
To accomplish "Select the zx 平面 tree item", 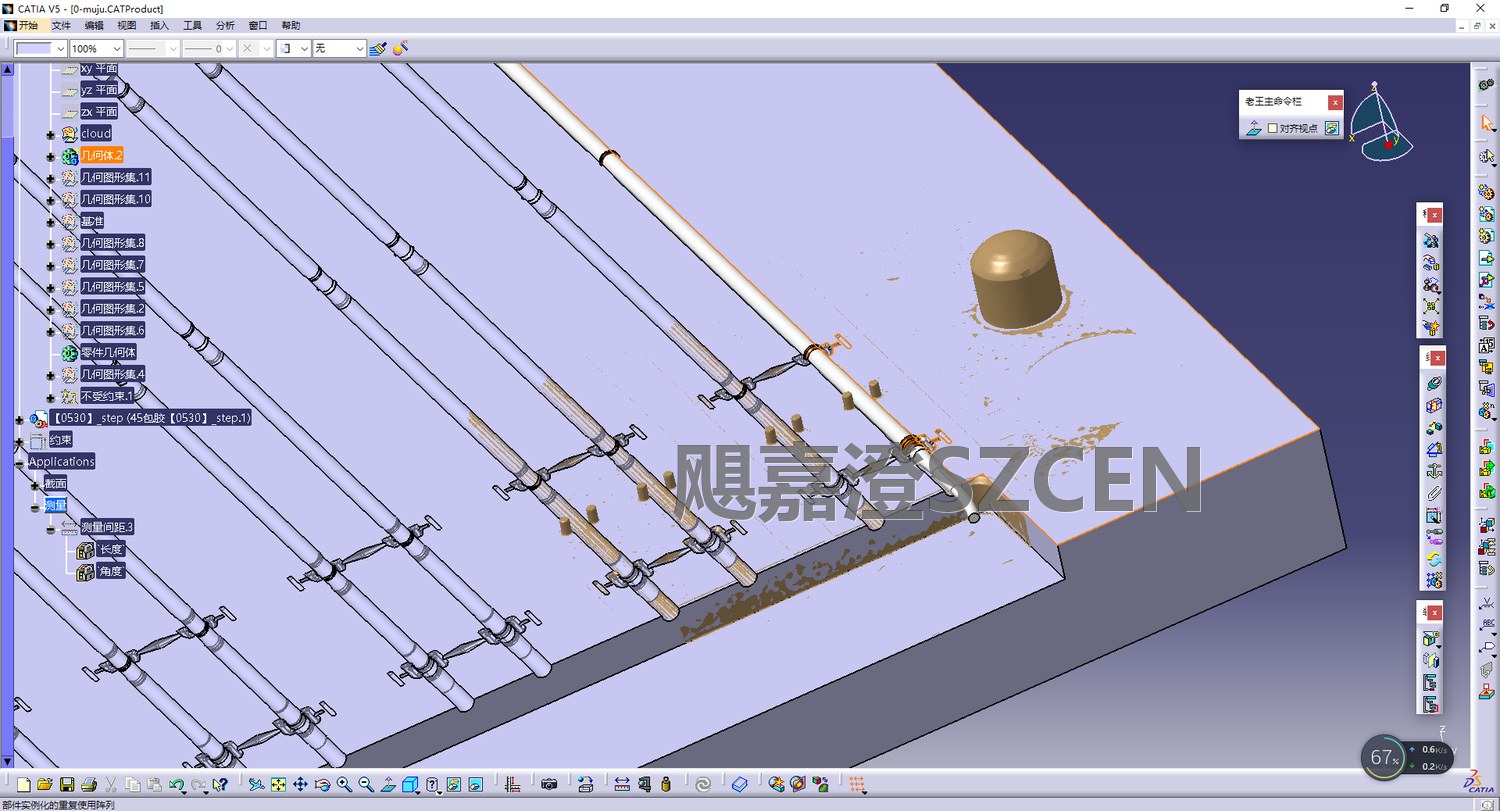I will (x=99, y=112).
